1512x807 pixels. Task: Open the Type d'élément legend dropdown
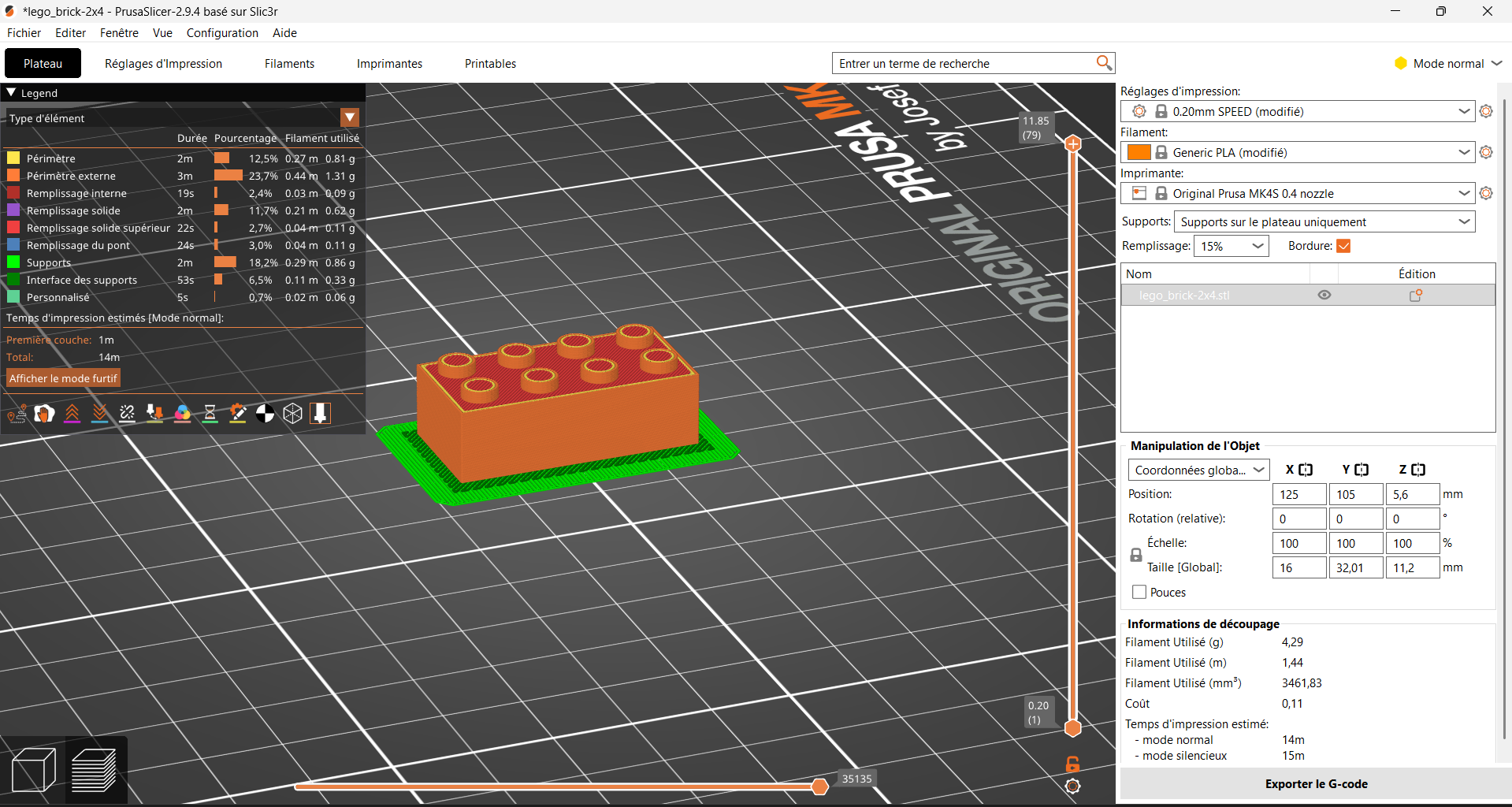pos(350,118)
